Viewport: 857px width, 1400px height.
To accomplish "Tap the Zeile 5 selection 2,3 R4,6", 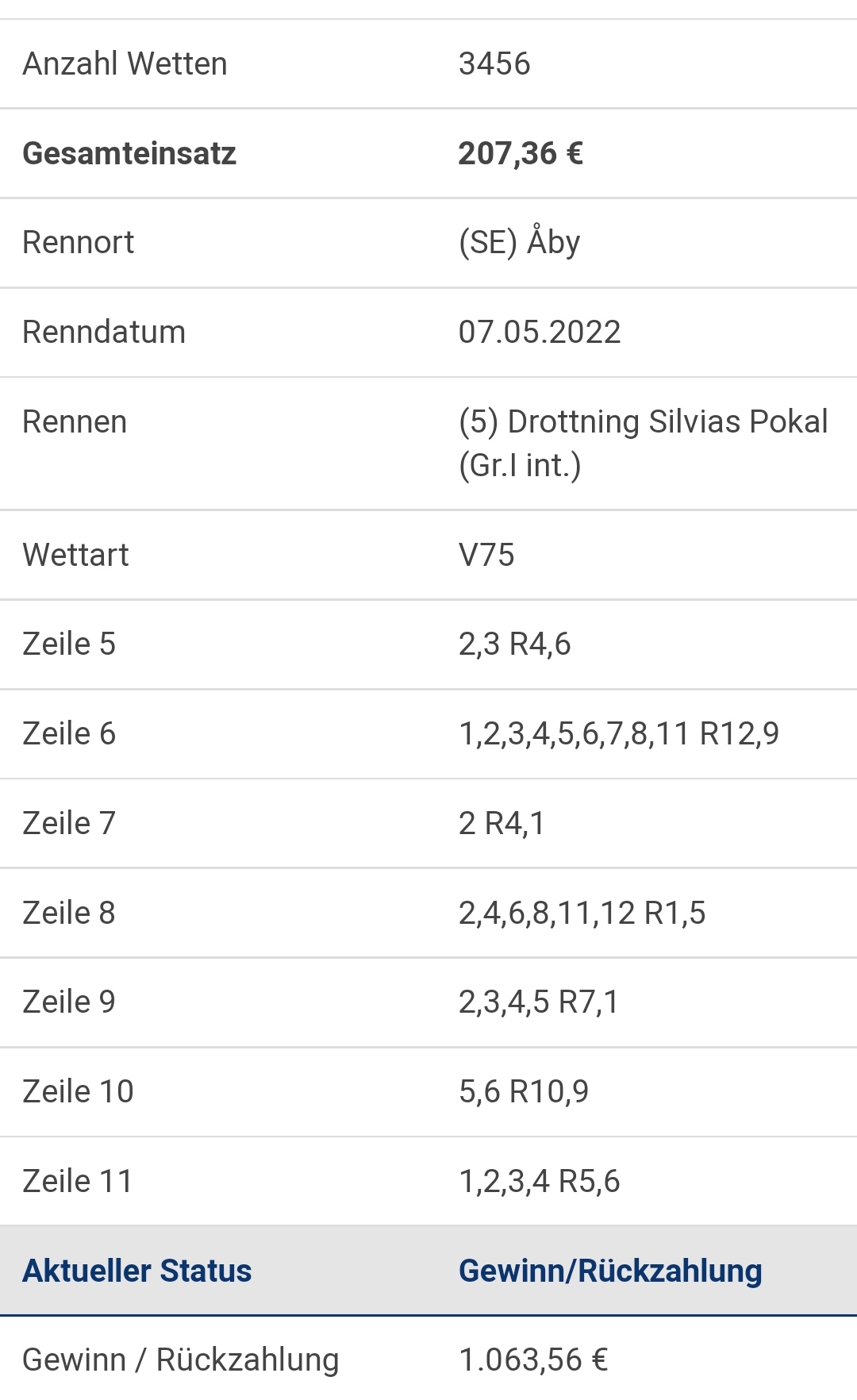I will pyautogui.click(x=514, y=644).
